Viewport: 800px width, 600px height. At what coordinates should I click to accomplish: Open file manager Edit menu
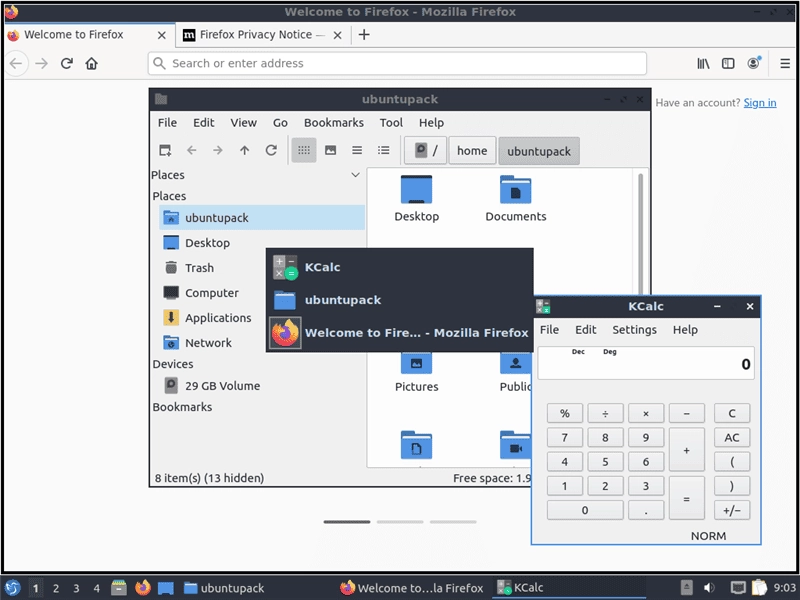203,122
